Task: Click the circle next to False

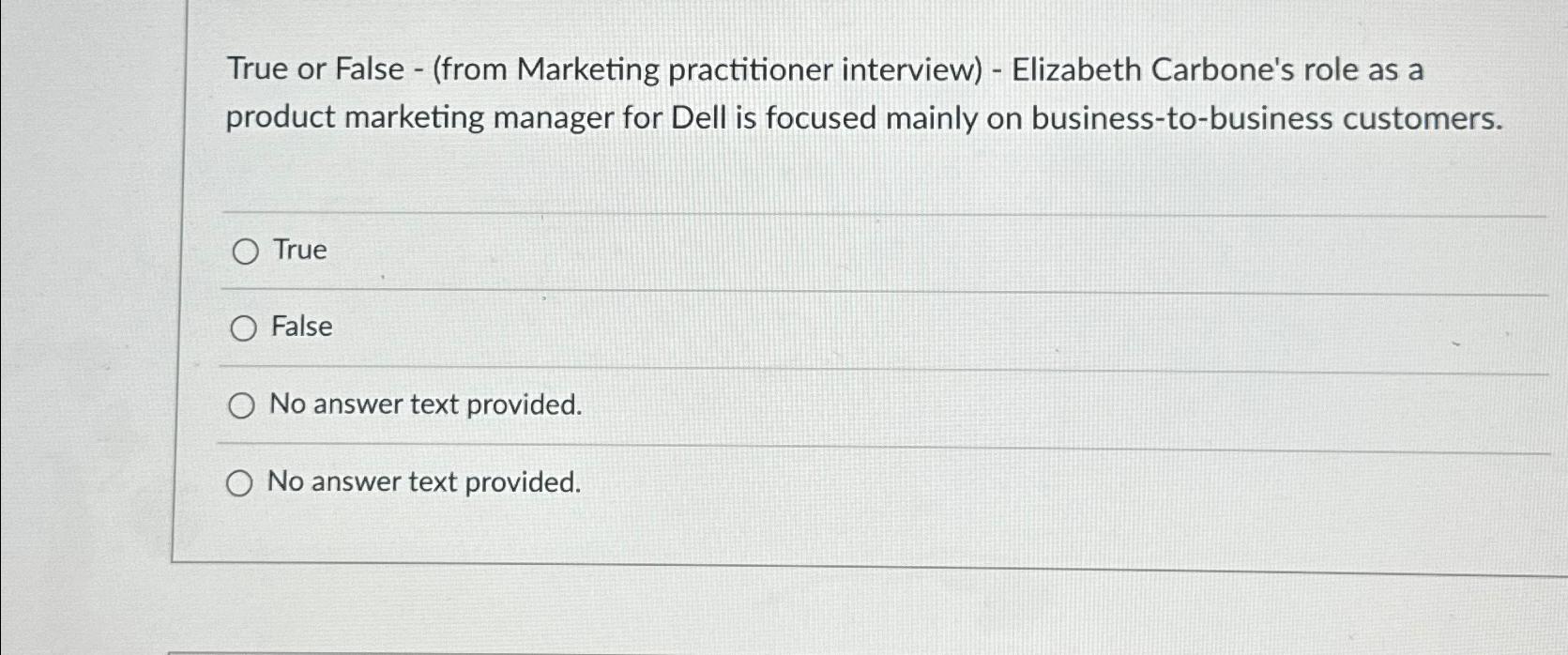Action: click(245, 327)
